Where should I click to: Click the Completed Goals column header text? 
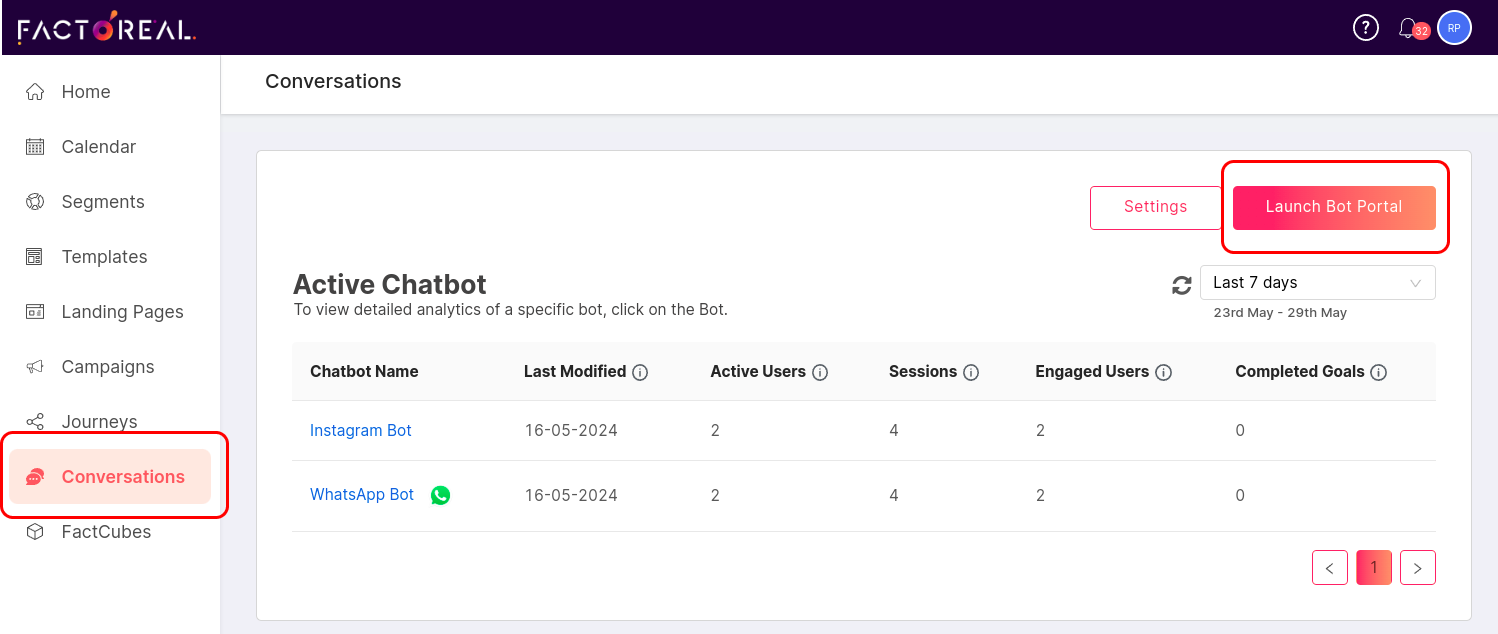point(1300,372)
